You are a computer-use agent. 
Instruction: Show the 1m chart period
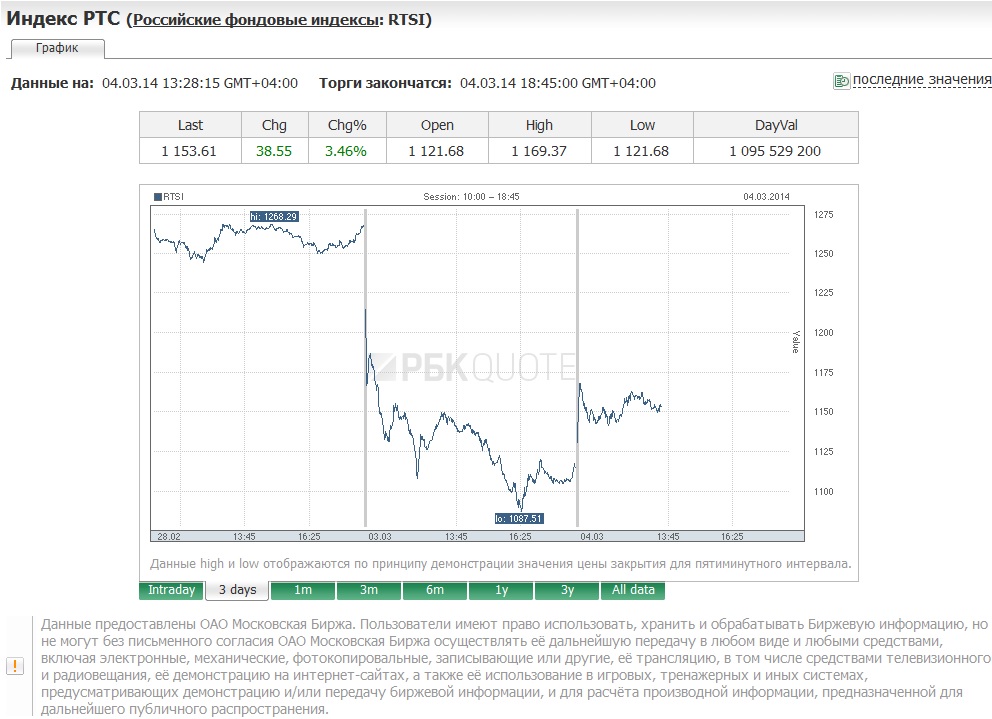tap(303, 590)
